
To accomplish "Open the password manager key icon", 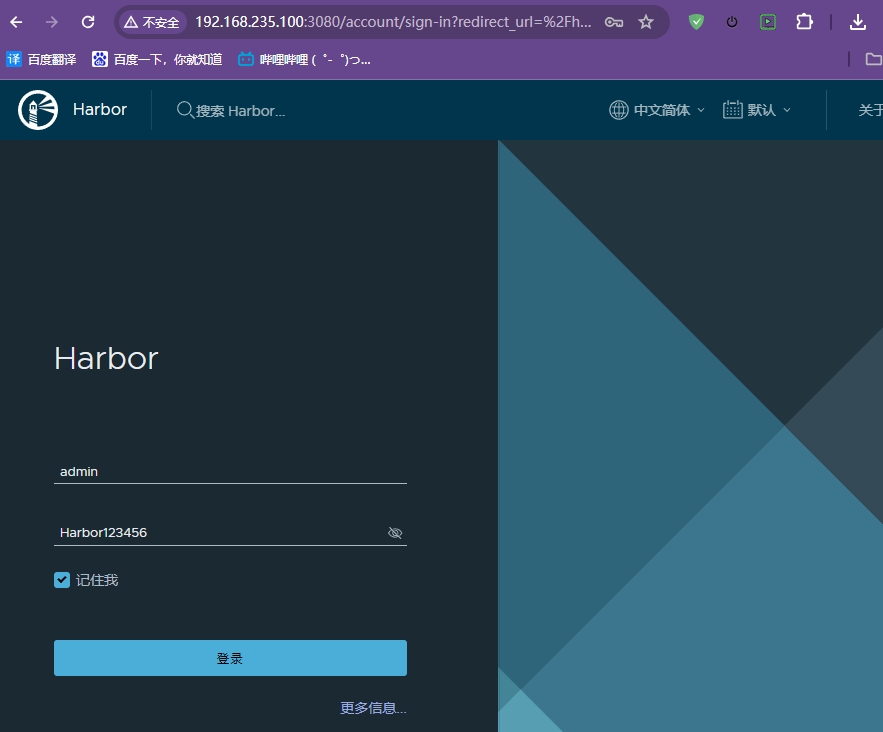I will (x=614, y=22).
